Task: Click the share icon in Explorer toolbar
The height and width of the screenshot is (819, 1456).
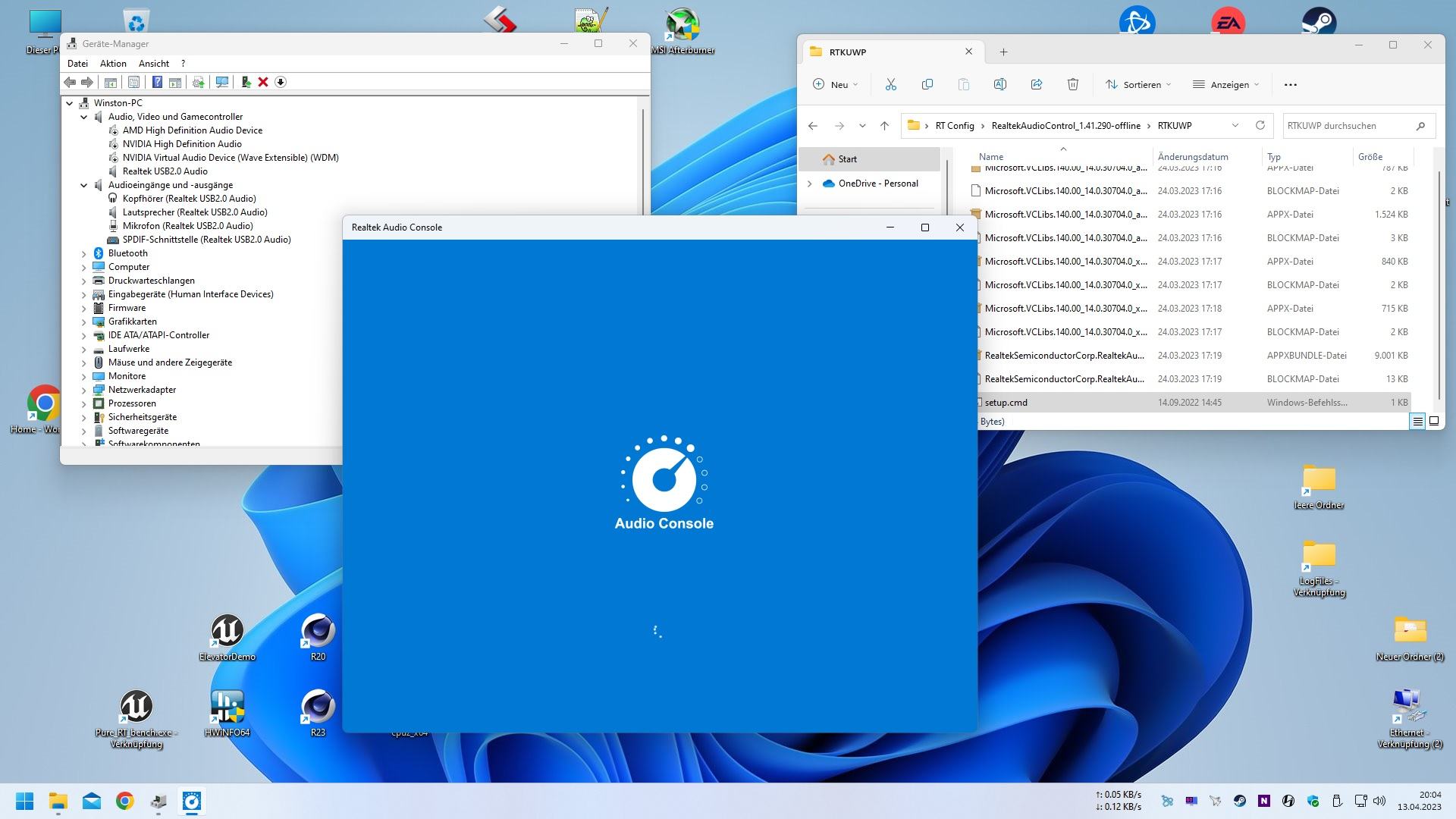Action: click(x=1037, y=85)
